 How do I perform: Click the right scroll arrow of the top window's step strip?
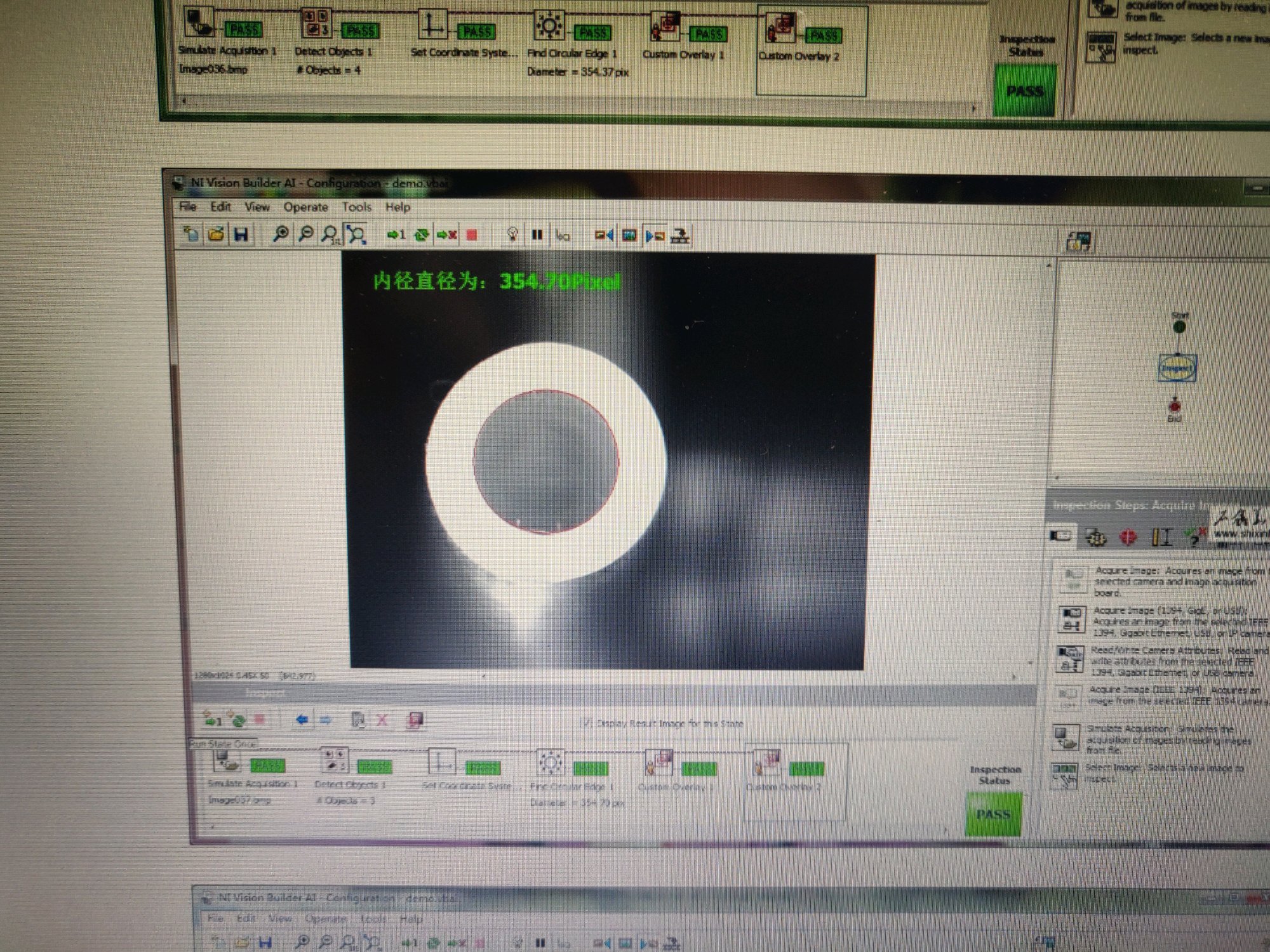[x=975, y=109]
